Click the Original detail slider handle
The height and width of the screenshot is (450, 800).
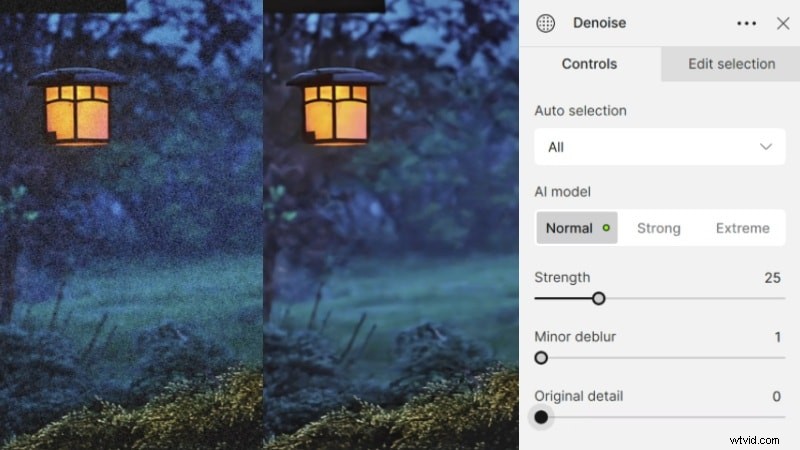point(541,417)
